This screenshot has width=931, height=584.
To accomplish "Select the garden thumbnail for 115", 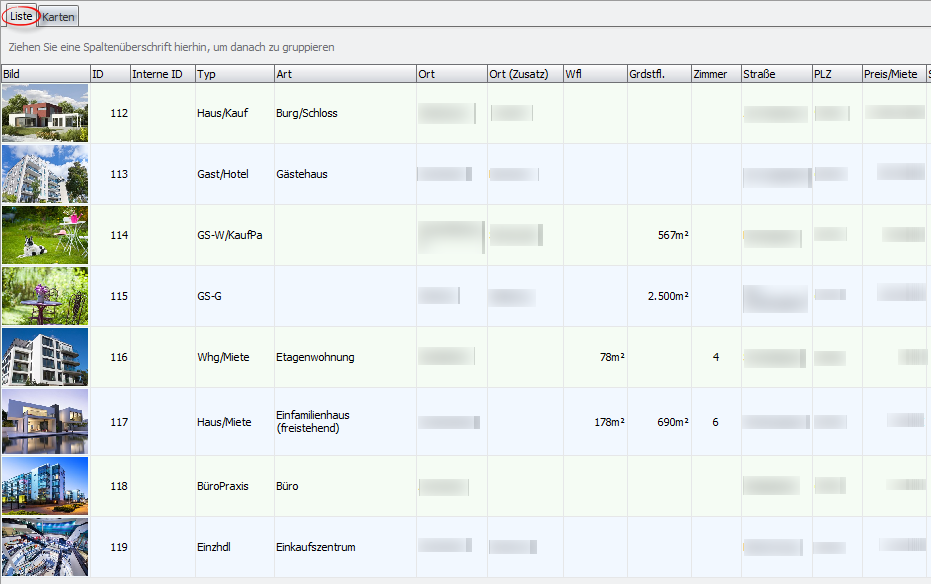I will (x=45, y=296).
